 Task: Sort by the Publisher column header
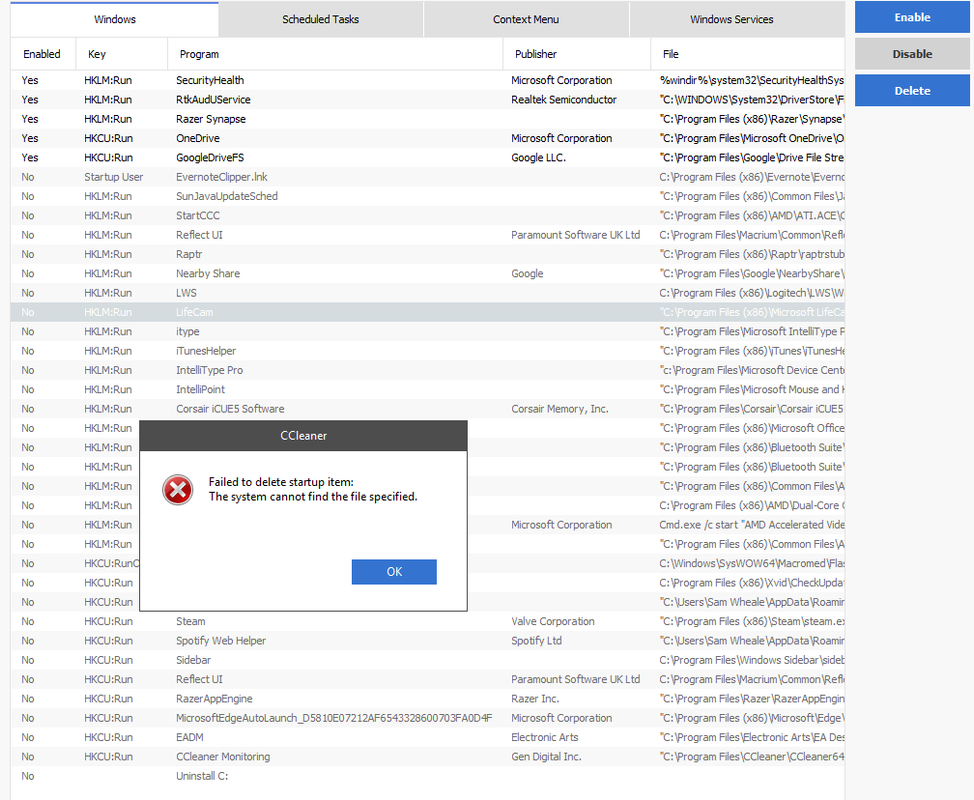(576, 54)
